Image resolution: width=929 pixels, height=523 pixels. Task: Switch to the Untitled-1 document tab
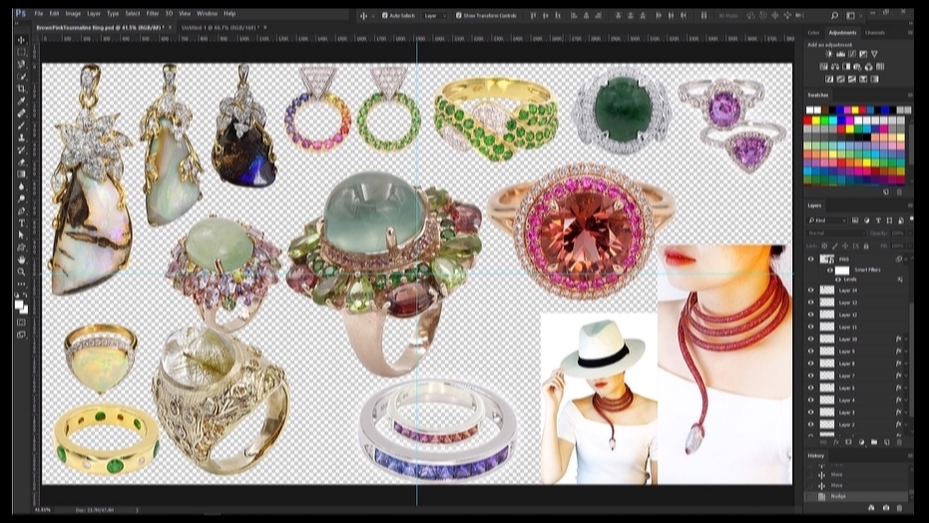pos(221,27)
